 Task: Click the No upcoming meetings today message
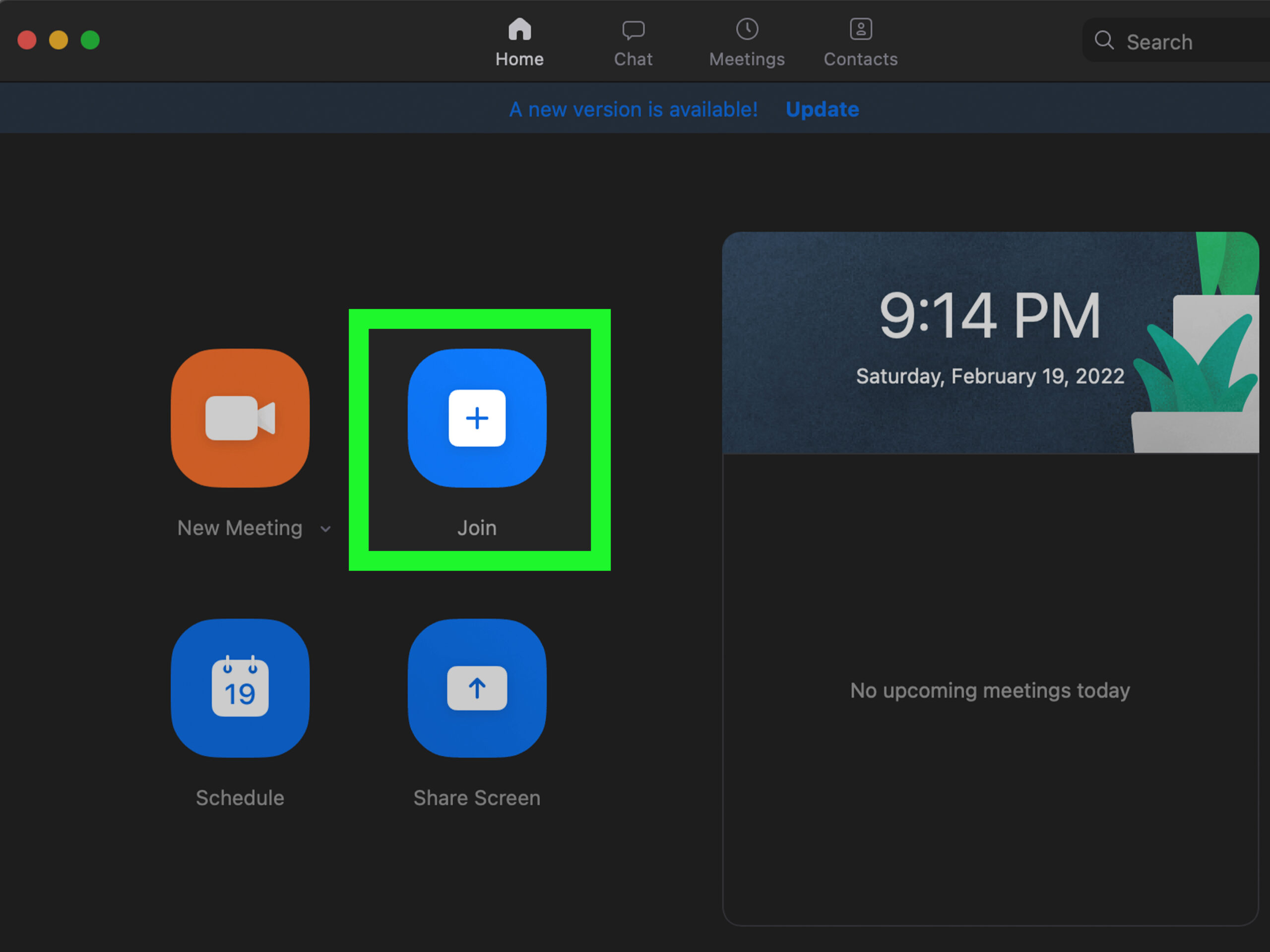click(990, 690)
